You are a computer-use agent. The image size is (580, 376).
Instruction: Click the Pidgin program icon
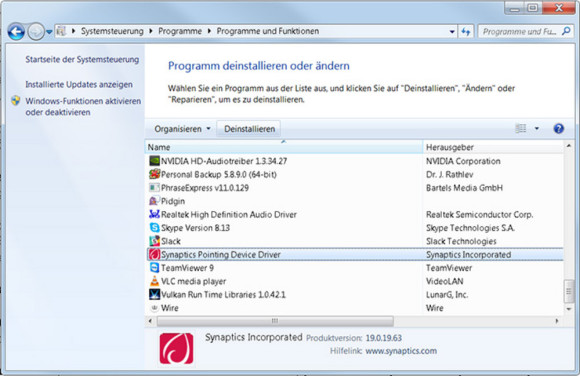click(x=154, y=201)
